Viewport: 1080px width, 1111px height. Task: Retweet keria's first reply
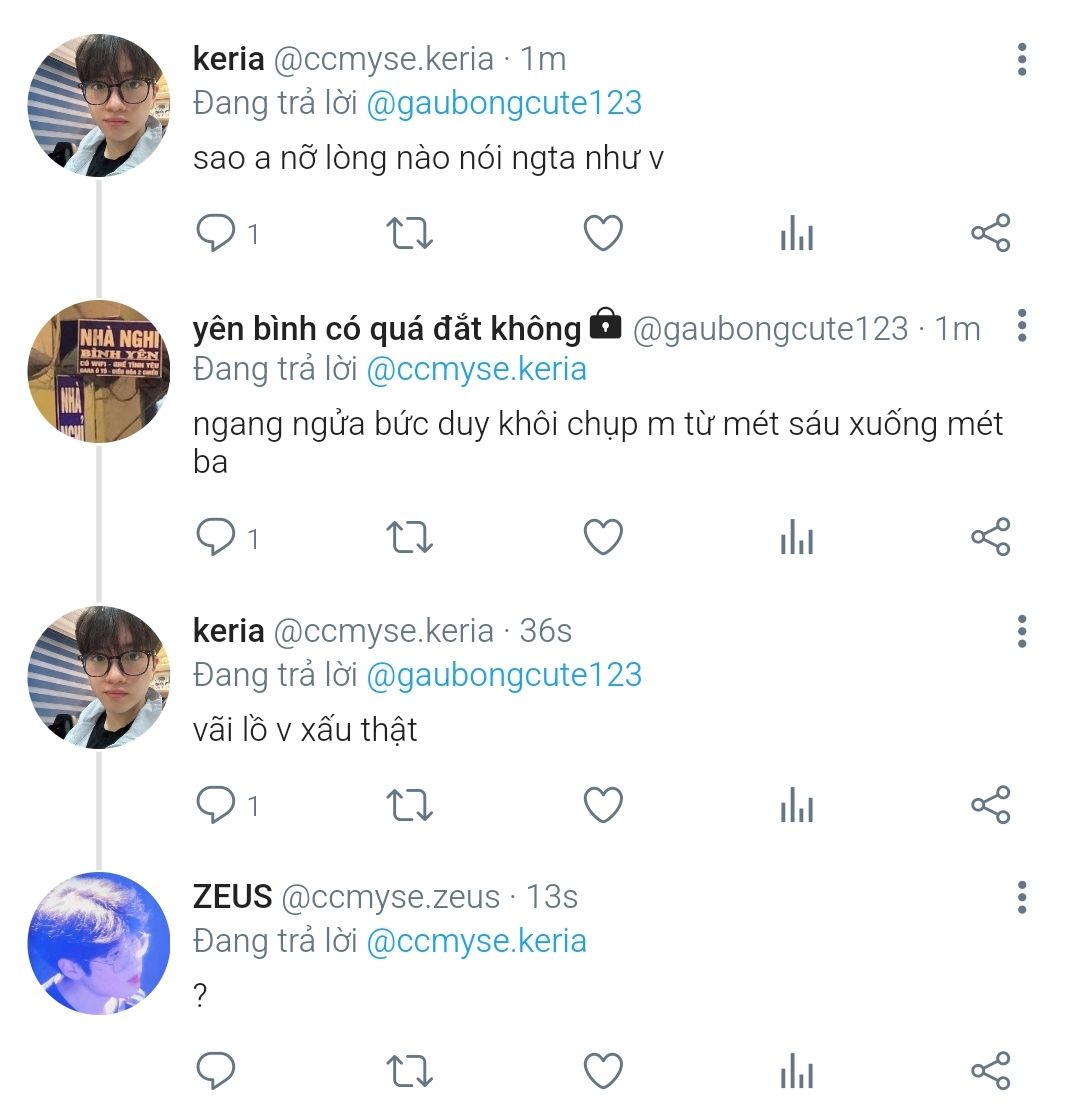pos(409,234)
